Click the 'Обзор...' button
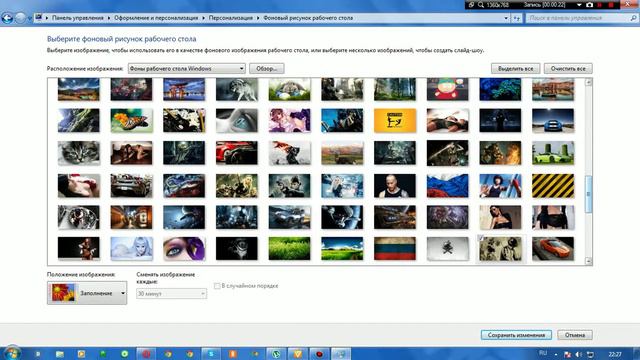 [267, 69]
